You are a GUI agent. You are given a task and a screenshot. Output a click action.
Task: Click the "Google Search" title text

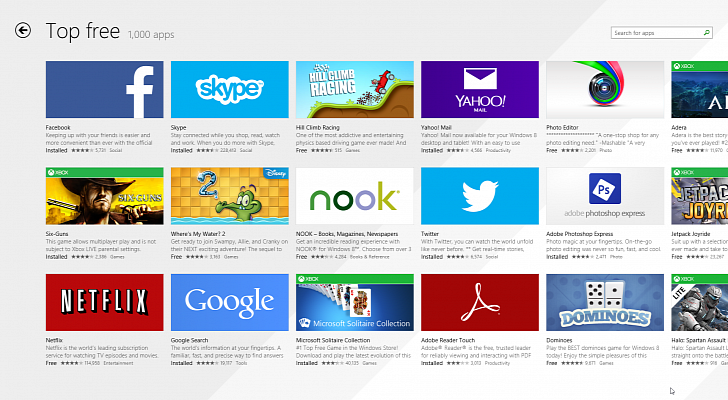click(189, 340)
